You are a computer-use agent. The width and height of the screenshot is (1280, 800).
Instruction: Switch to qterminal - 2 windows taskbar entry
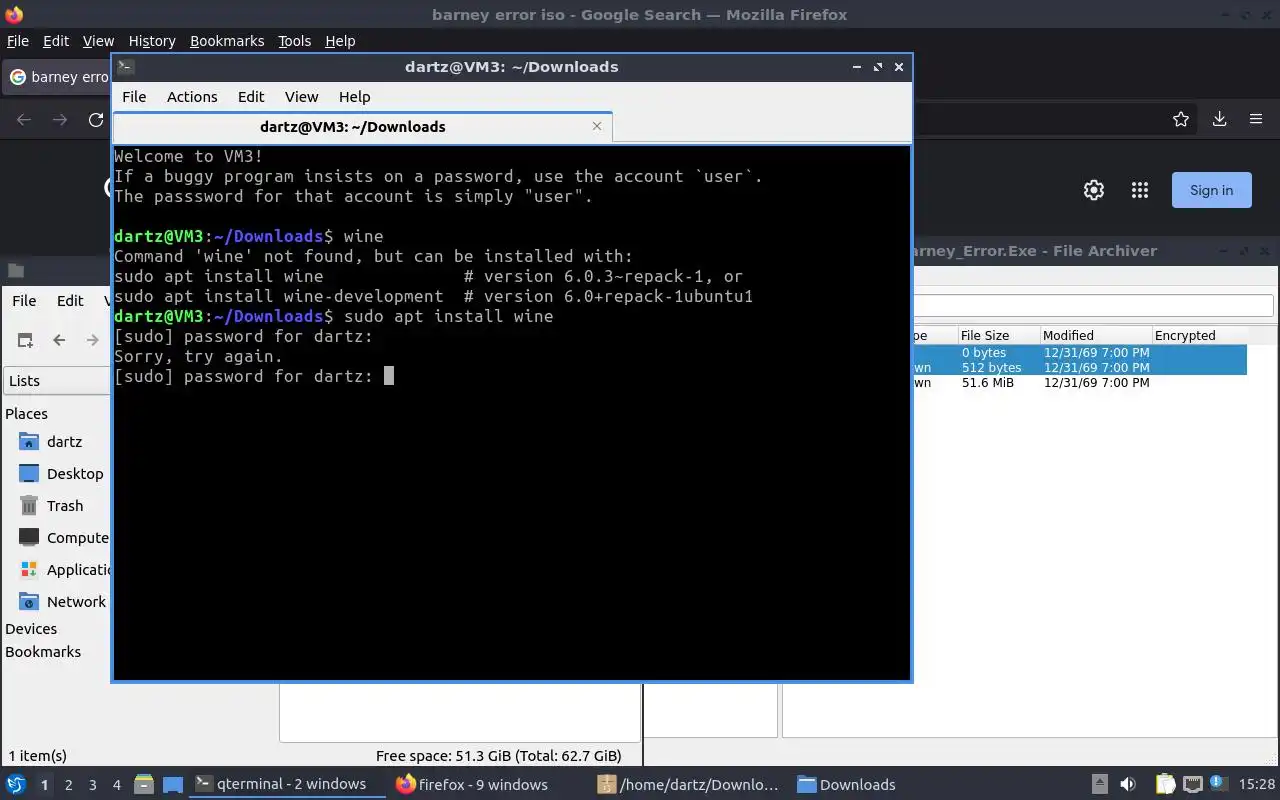point(285,784)
